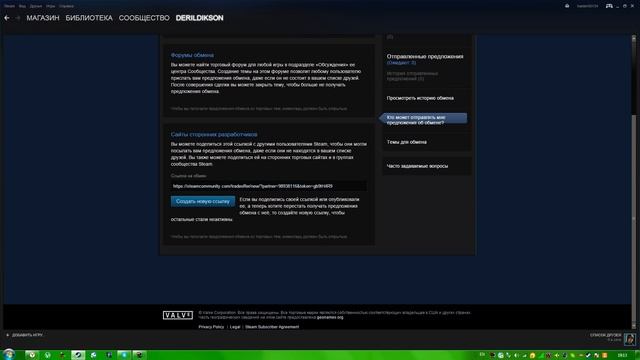Click the system tray clock

[622, 356]
